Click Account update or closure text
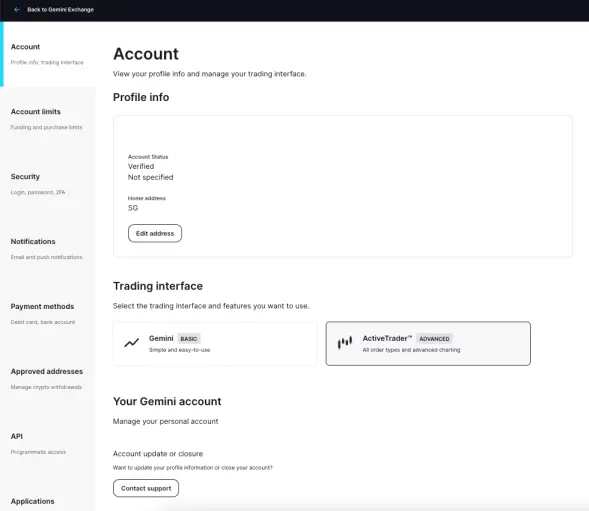The width and height of the screenshot is (589, 511). coord(158,454)
